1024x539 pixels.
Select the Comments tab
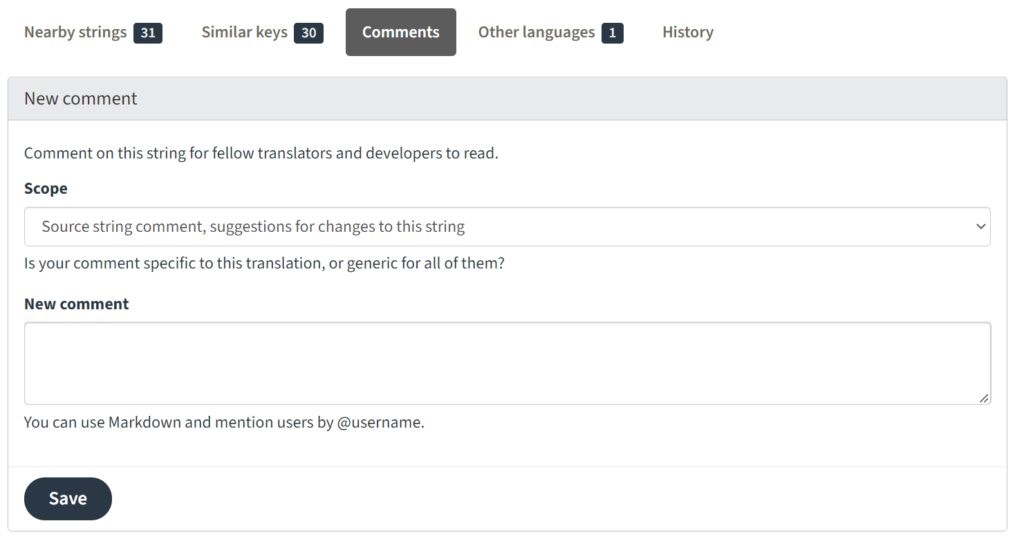pos(401,32)
